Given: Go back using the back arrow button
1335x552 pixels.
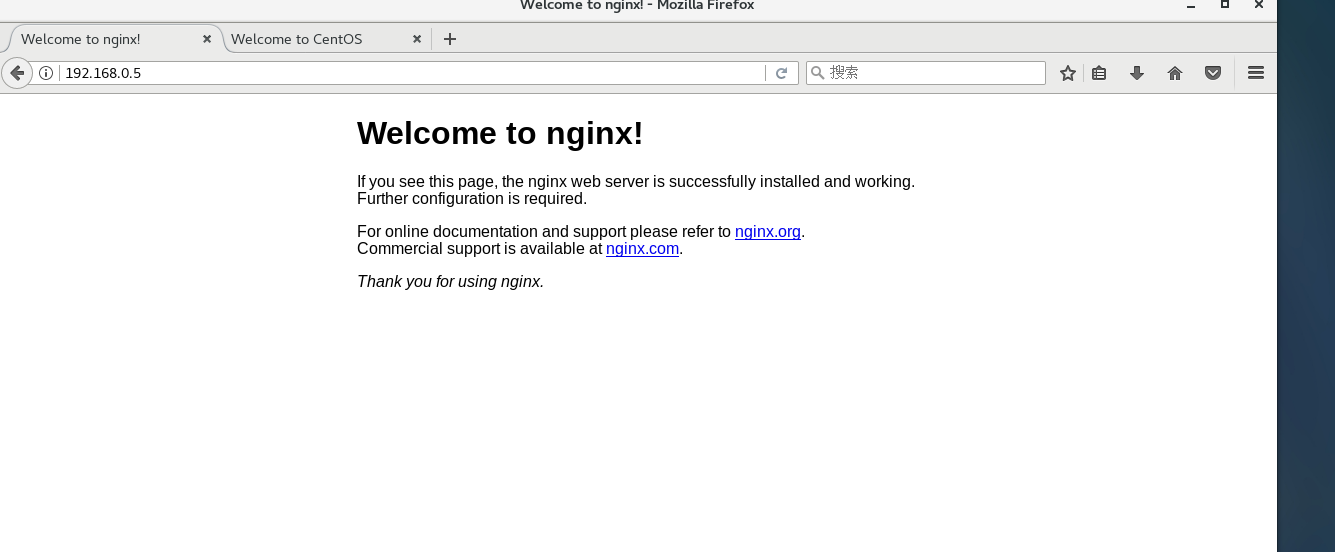Looking at the screenshot, I should pos(16,73).
